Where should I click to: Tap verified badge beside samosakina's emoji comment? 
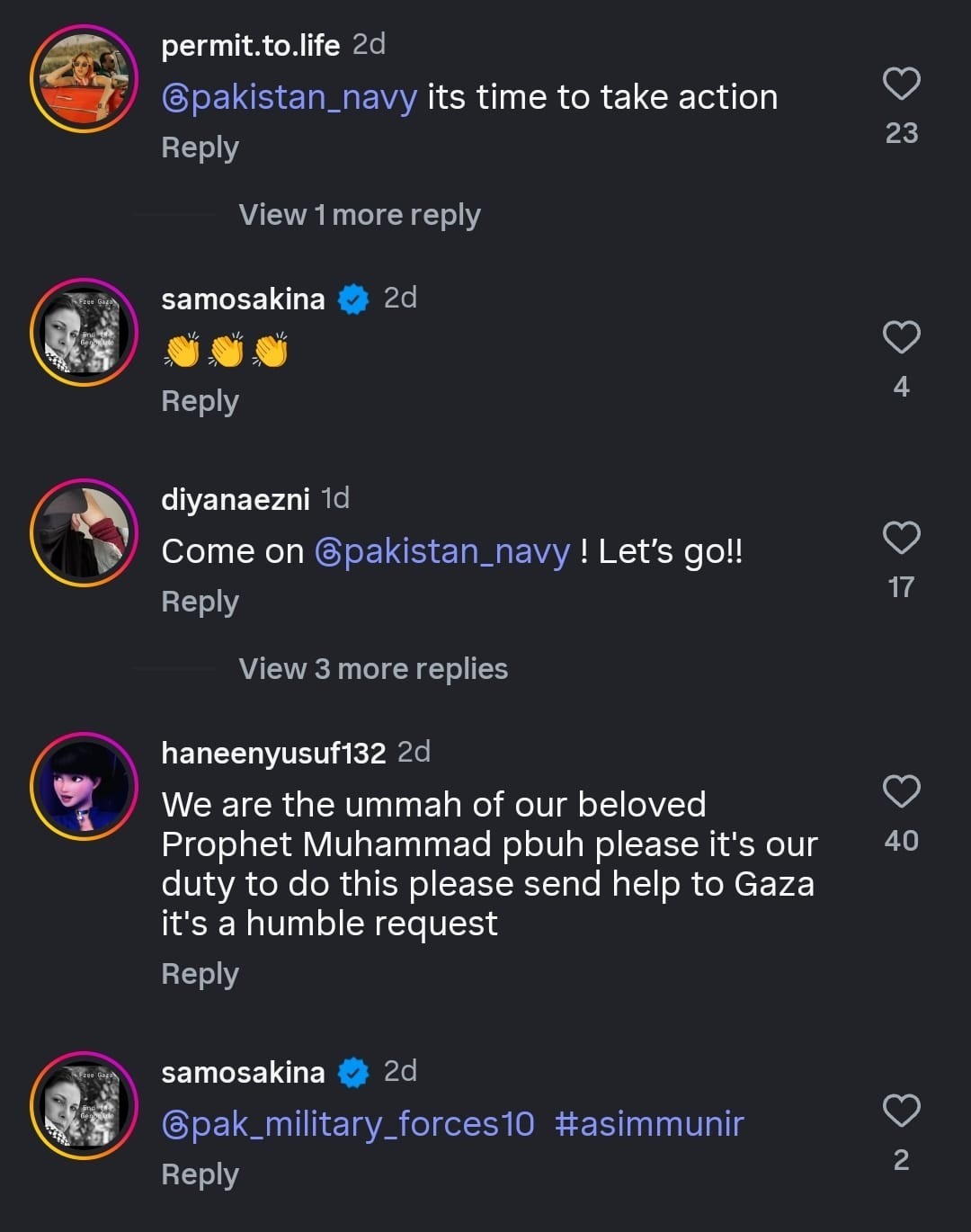[x=353, y=299]
